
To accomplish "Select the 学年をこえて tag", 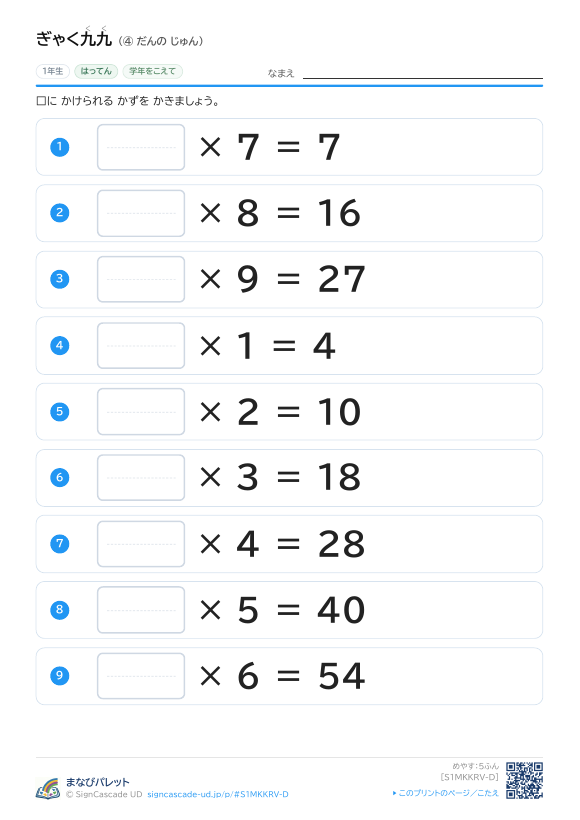I will 153,71.
